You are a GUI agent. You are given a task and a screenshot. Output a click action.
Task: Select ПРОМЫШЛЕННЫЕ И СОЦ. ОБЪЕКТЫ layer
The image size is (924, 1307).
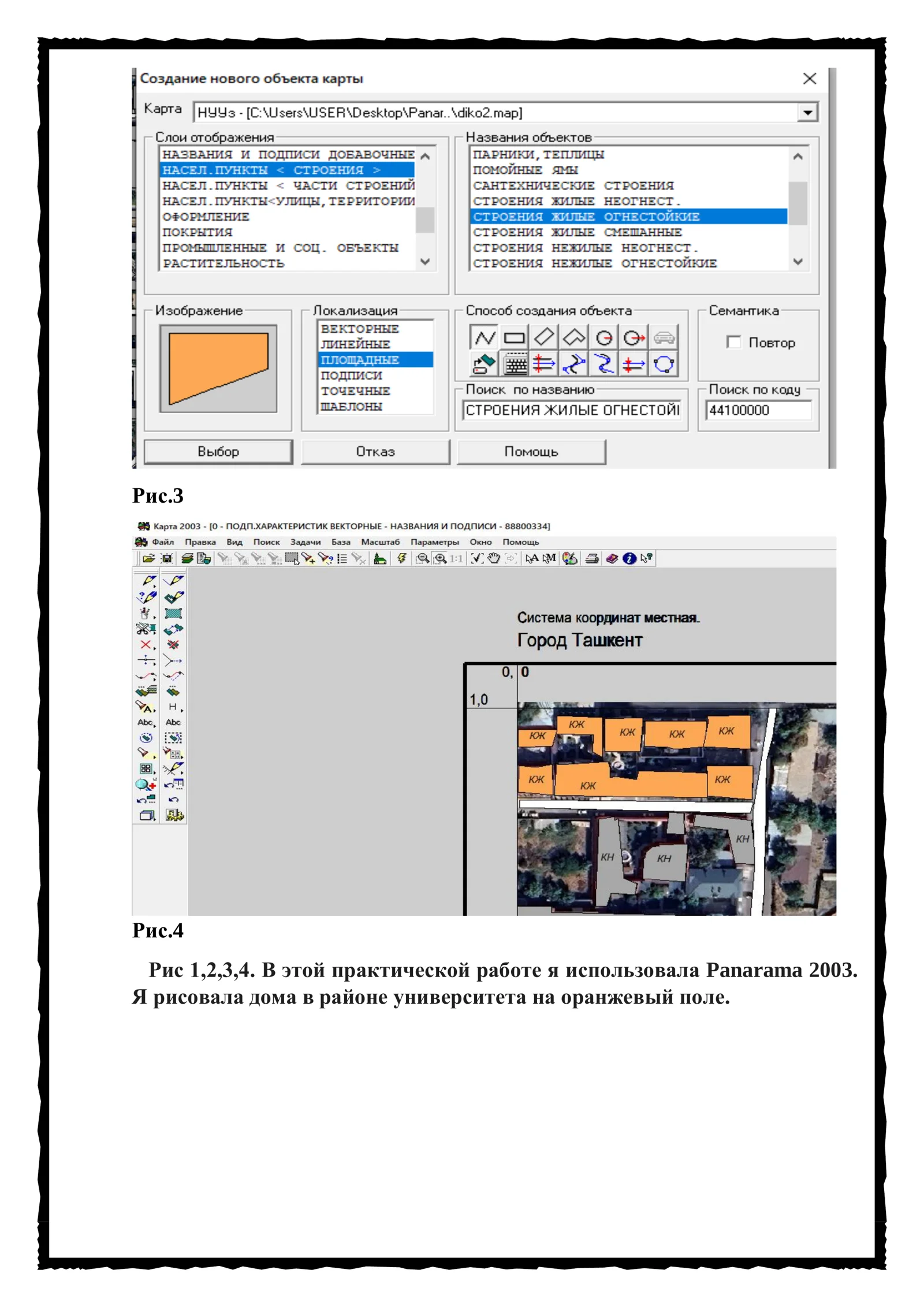tap(287, 248)
